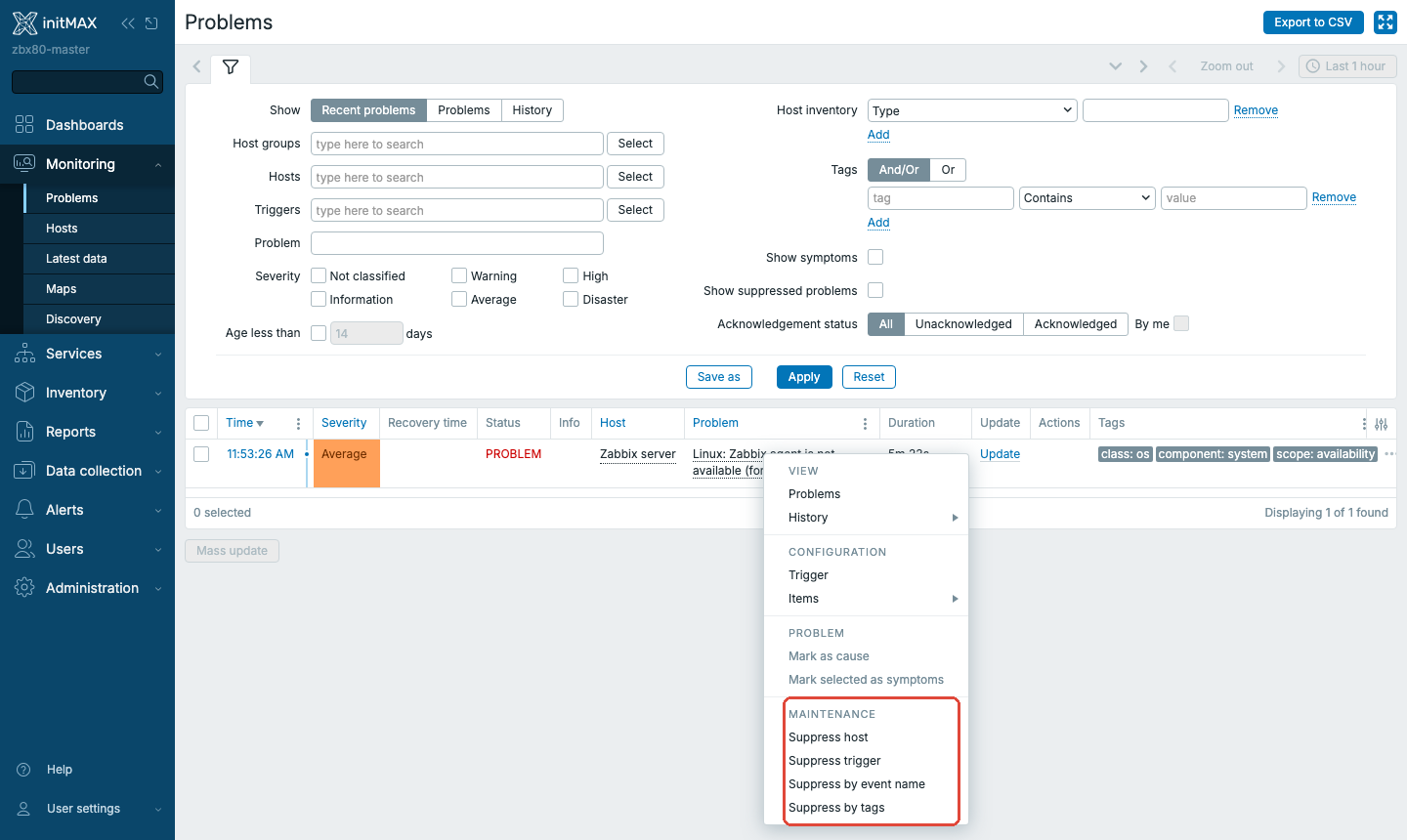
Task: Click the tags ellipsis in problem row
Action: tap(1389, 454)
